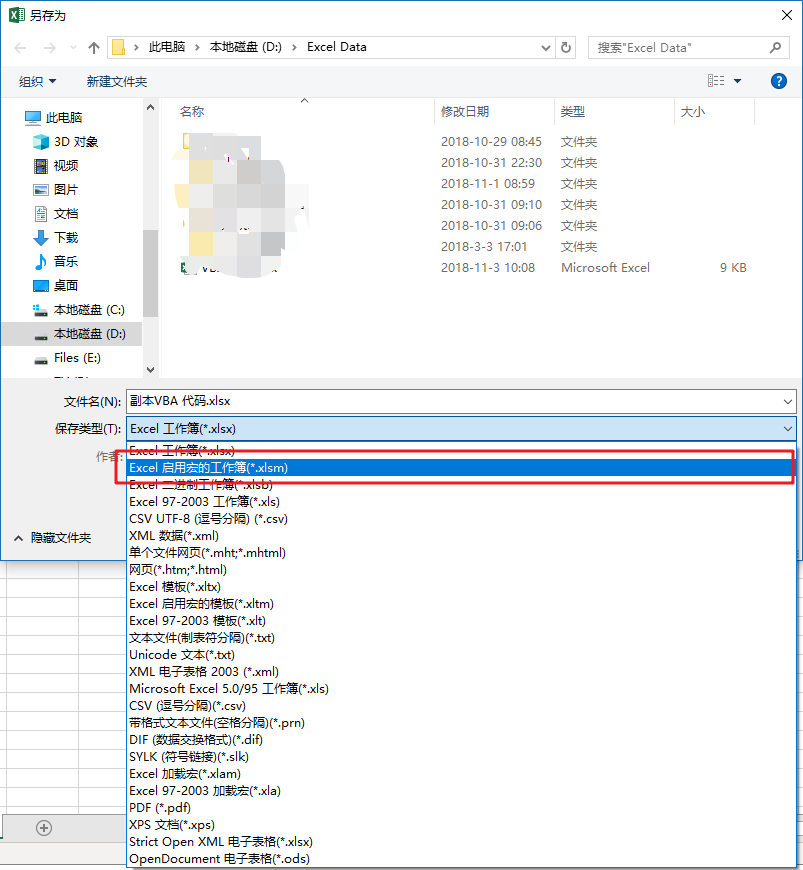Screen dimensions: 803x870
Task: Open the address bar history dropdown
Action: pos(545,47)
